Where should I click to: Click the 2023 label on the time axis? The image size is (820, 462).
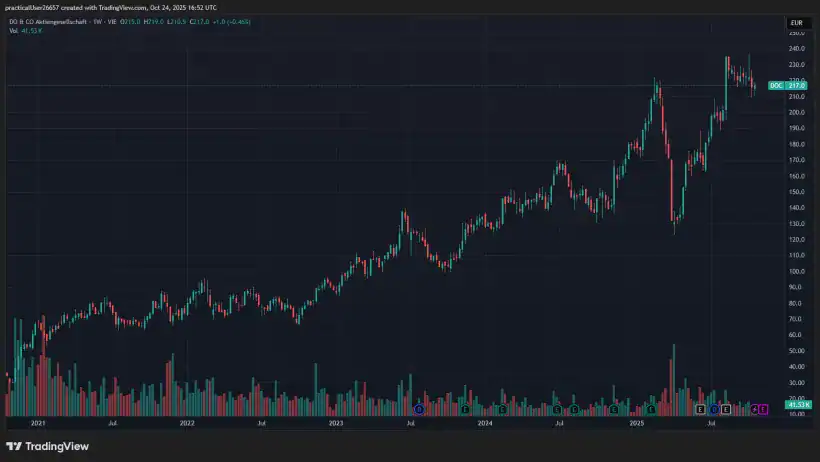pos(336,424)
